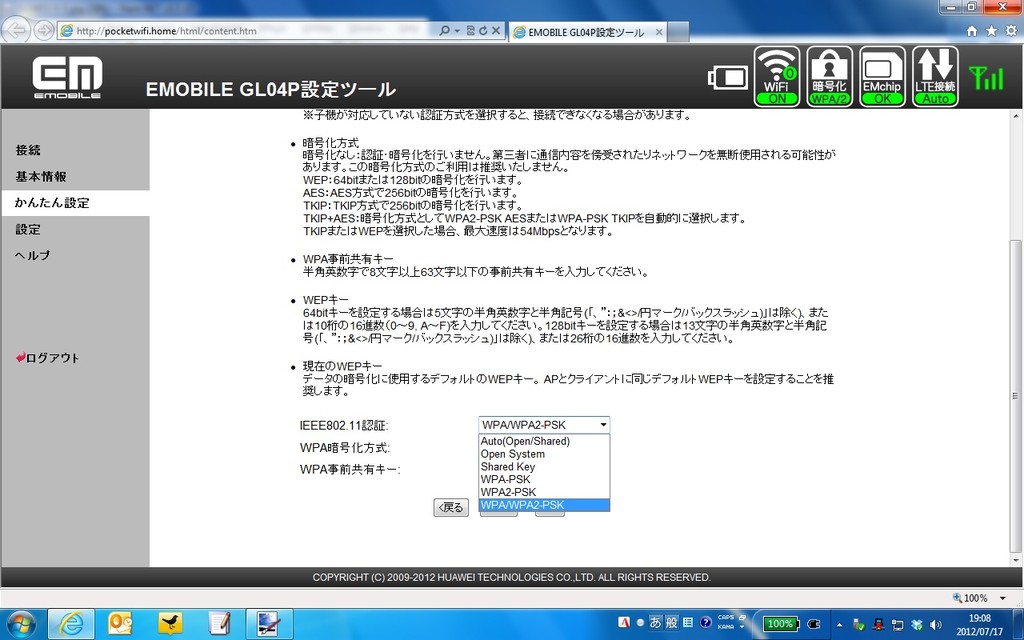This screenshot has height=640, width=1024.
Task: Click the search magnifier in address bar
Action: point(445,31)
